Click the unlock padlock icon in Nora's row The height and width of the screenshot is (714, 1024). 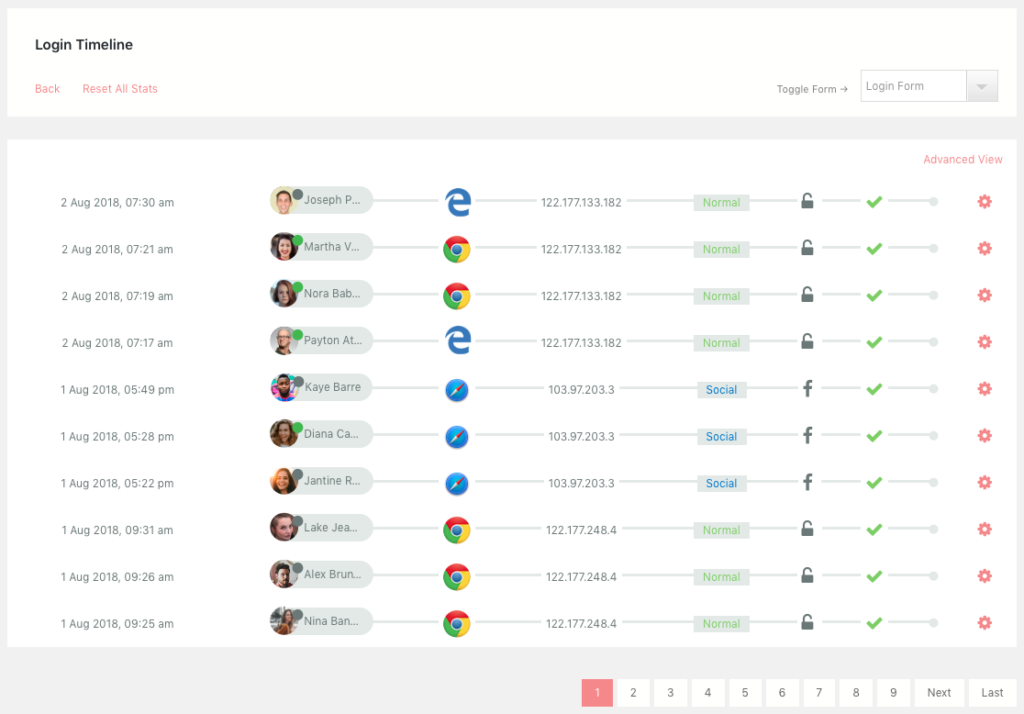807,295
